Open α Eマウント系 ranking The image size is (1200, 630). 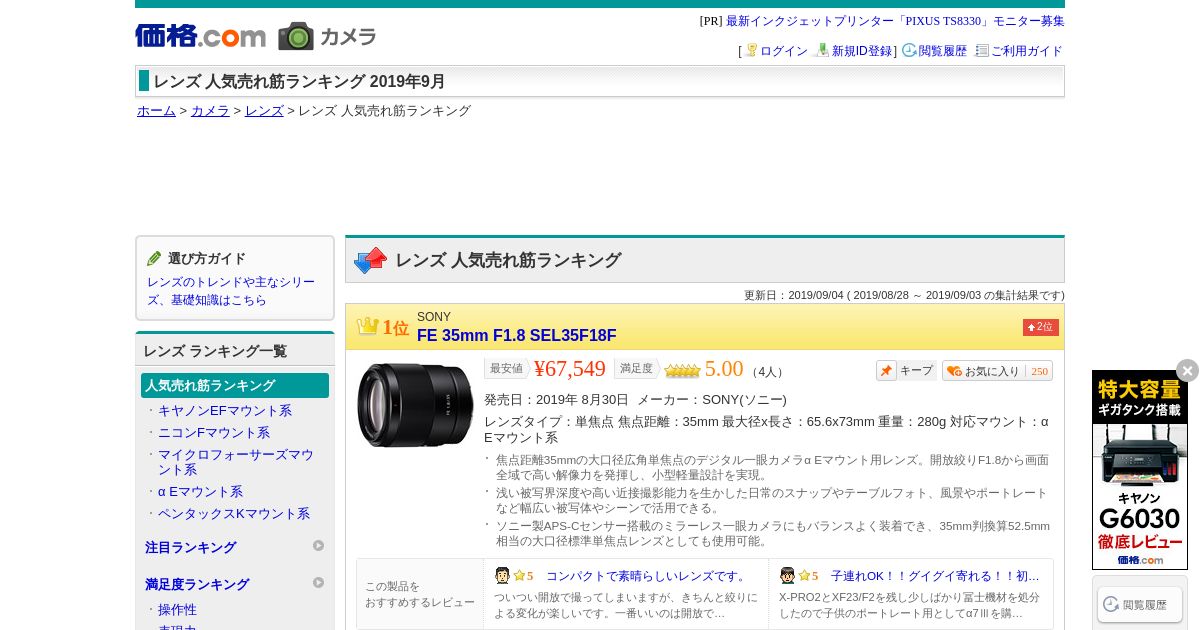click(x=200, y=492)
